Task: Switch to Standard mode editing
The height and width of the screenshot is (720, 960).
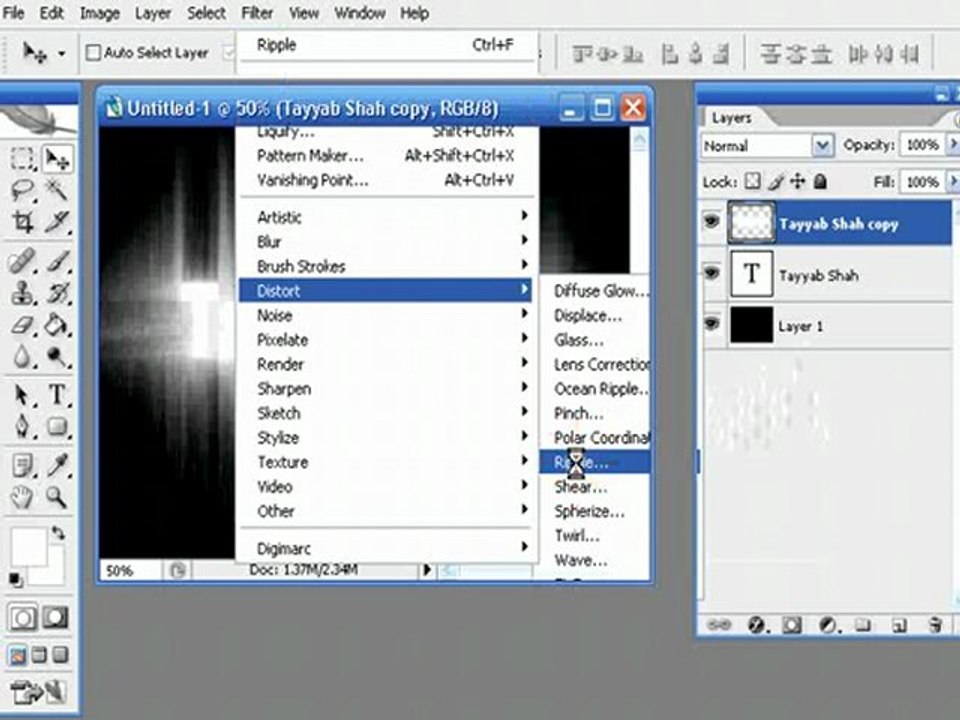Action: pyautogui.click(x=23, y=618)
